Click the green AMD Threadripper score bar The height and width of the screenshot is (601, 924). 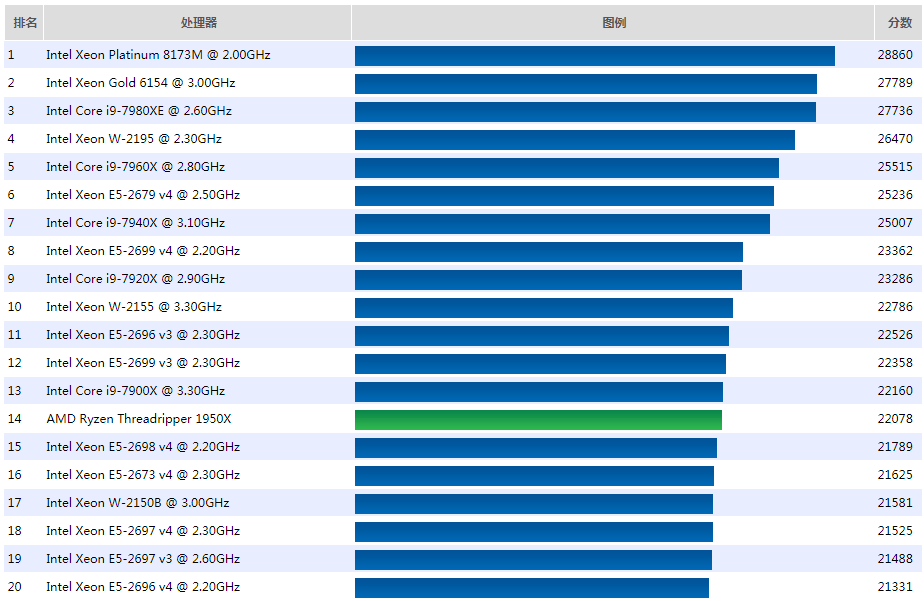[x=538, y=420]
